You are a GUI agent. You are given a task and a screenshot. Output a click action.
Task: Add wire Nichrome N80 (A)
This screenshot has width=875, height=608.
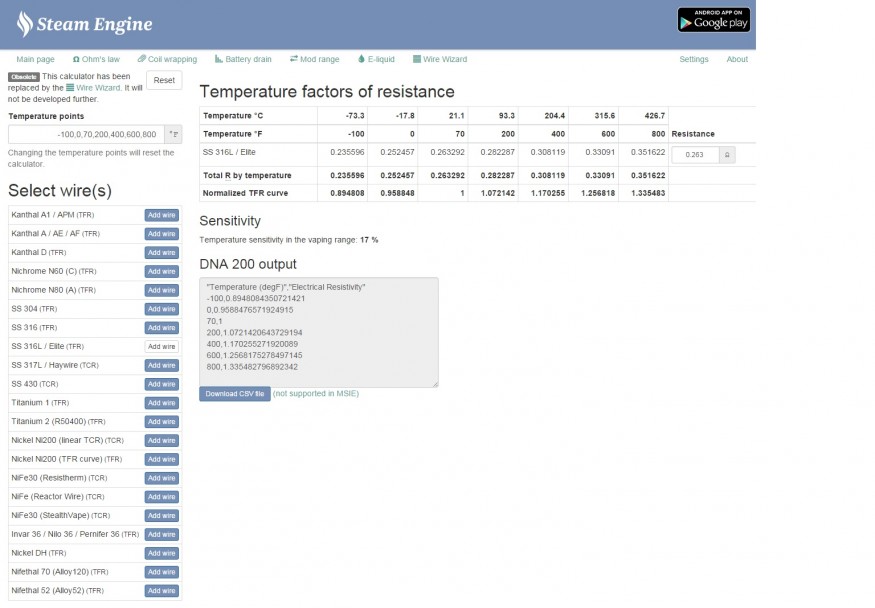pos(162,291)
